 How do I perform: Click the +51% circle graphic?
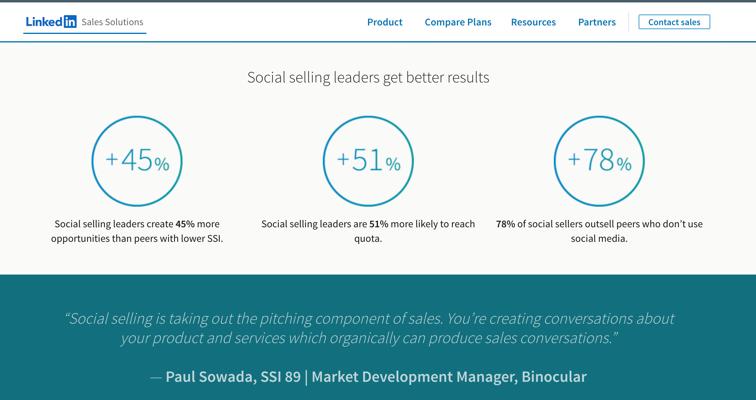pos(369,161)
